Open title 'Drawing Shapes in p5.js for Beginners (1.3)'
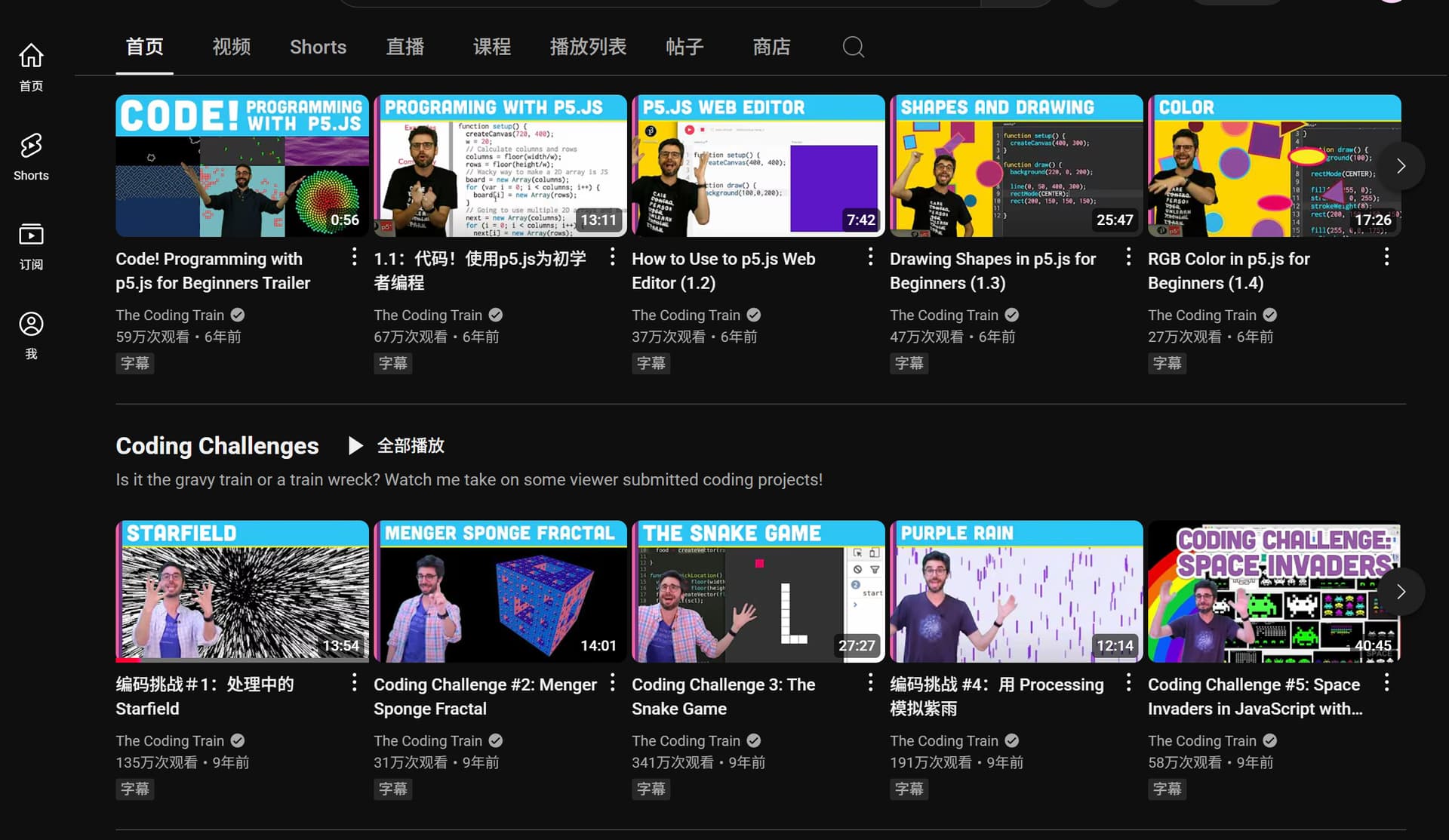The image size is (1449, 840). pyautogui.click(x=992, y=271)
